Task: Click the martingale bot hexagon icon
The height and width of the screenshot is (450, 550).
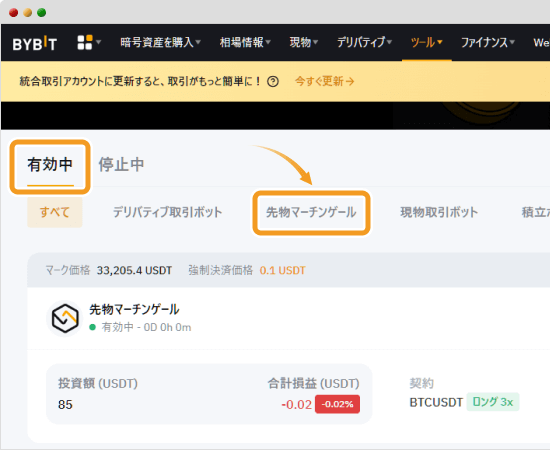Action: (x=65, y=318)
